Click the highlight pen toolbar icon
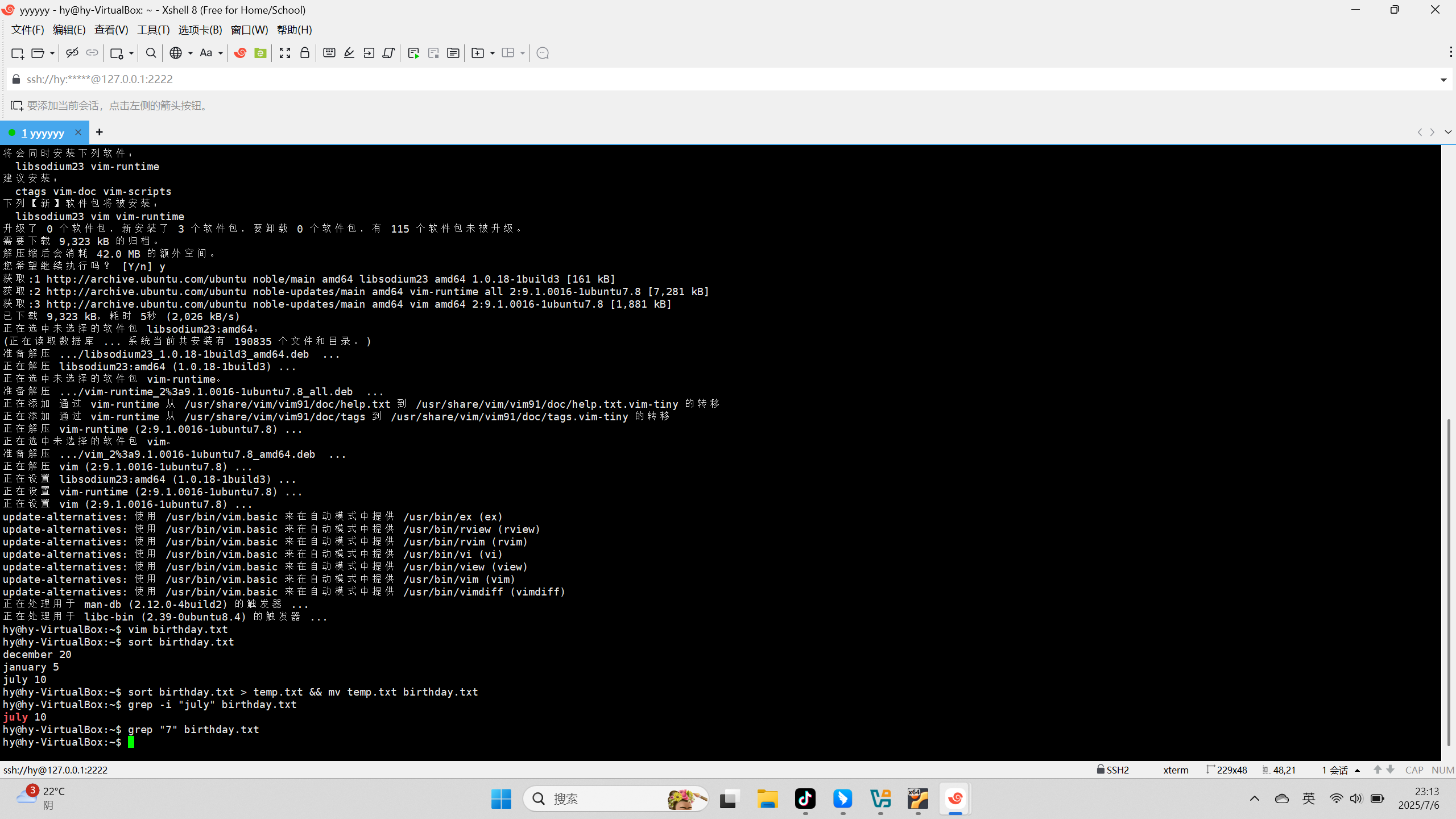This screenshot has width=1456, height=819. coord(349,53)
